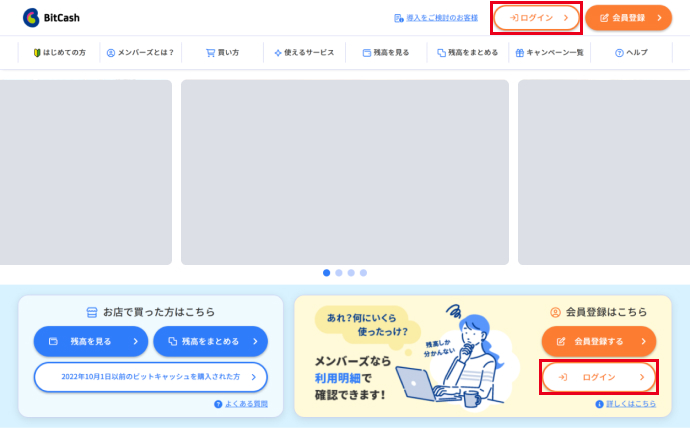Click the login arrow icon in the header ログイン button

(514, 18)
